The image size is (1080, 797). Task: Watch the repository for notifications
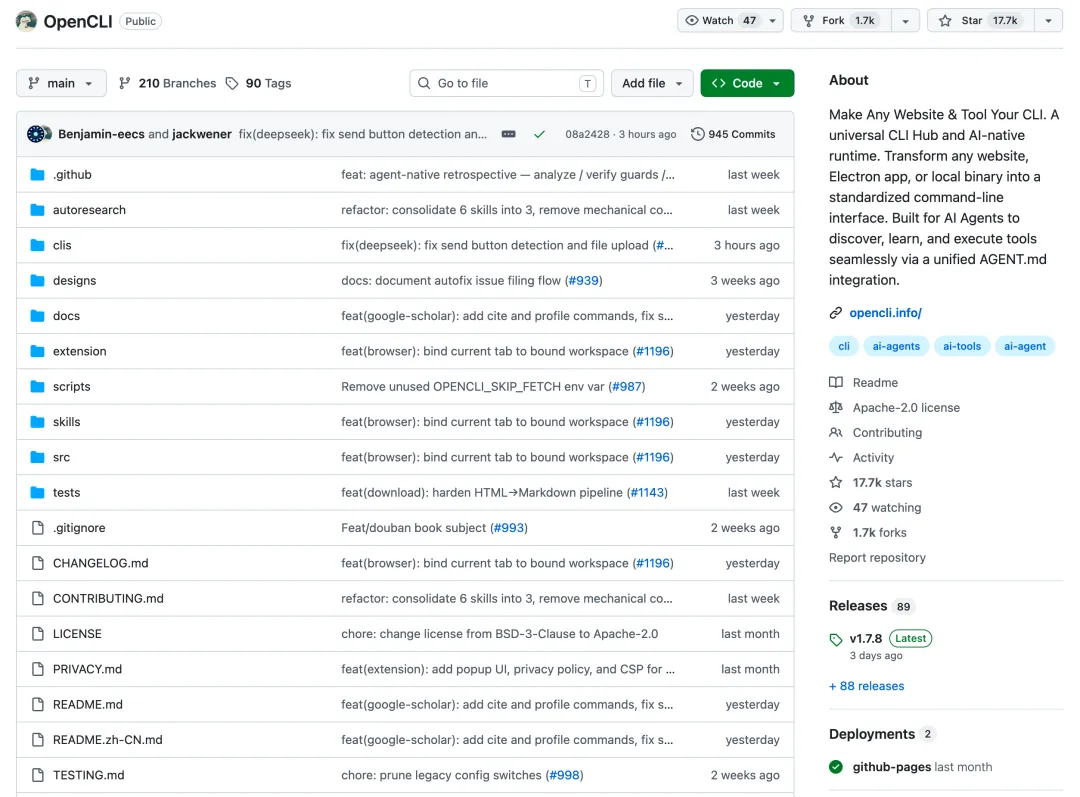click(x=718, y=20)
